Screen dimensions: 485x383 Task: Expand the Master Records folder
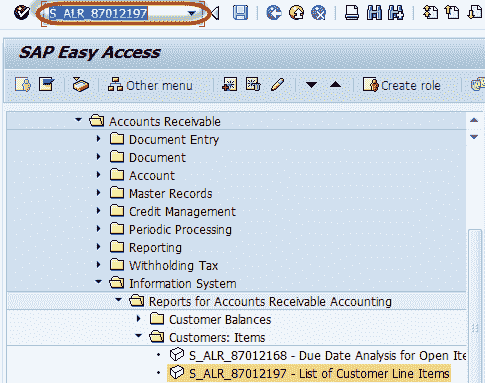coord(99,192)
